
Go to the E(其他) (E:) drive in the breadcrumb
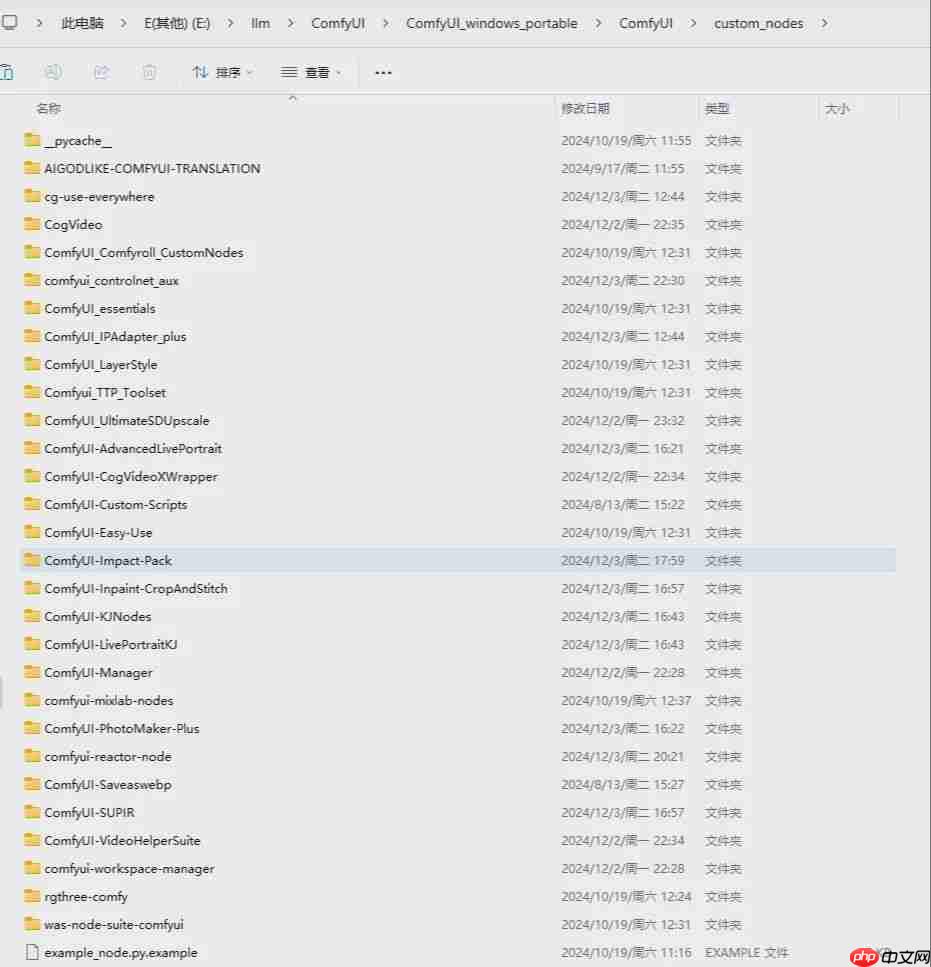click(177, 23)
